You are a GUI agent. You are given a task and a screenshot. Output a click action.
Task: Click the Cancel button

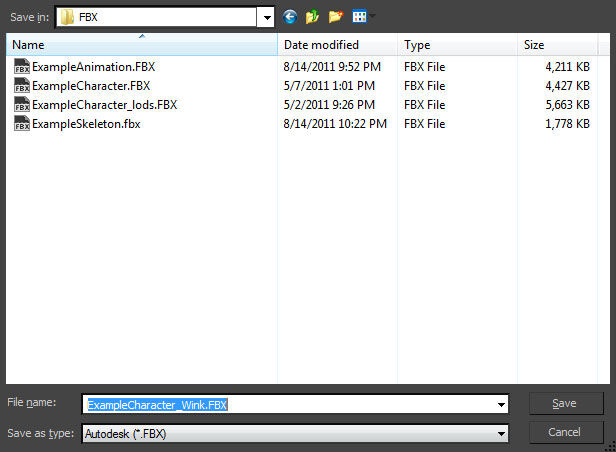point(565,432)
